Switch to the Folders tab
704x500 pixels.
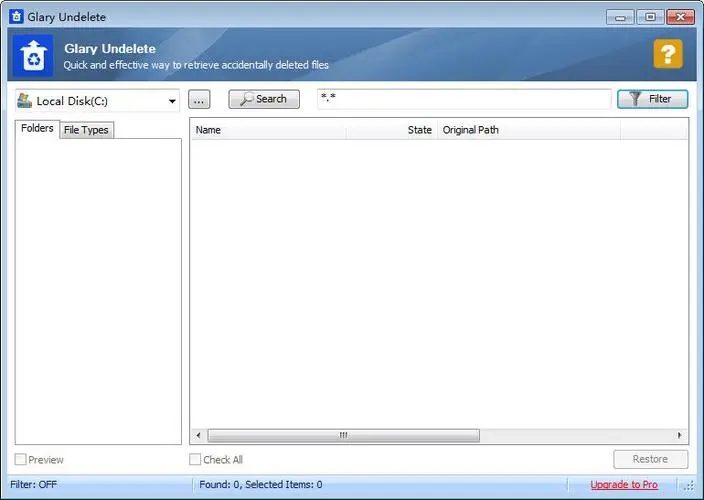[37, 129]
